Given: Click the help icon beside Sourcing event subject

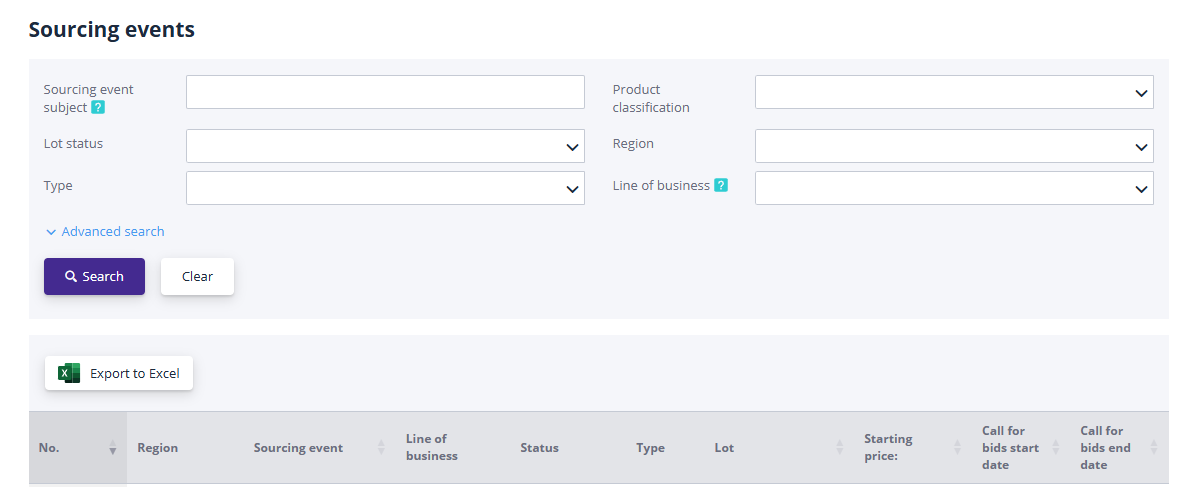Looking at the screenshot, I should tap(98, 107).
